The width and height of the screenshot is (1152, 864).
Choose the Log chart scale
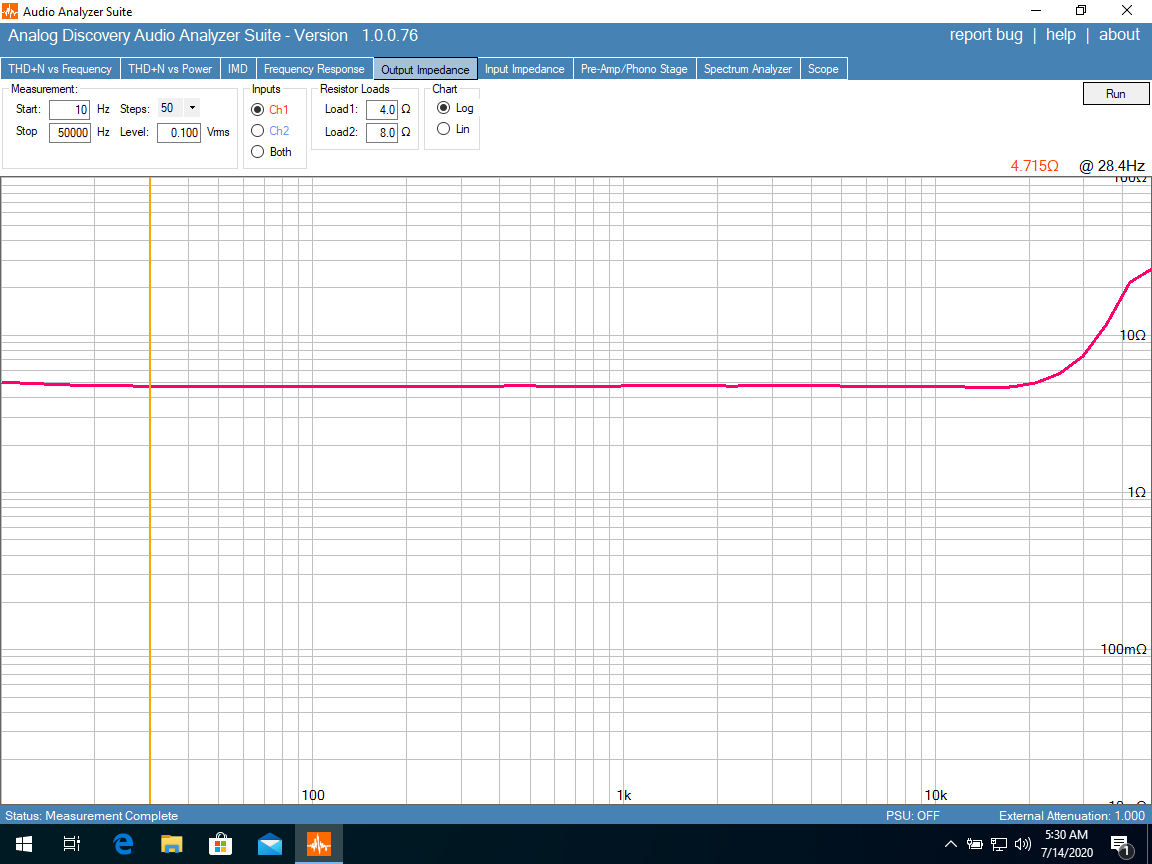pos(443,108)
